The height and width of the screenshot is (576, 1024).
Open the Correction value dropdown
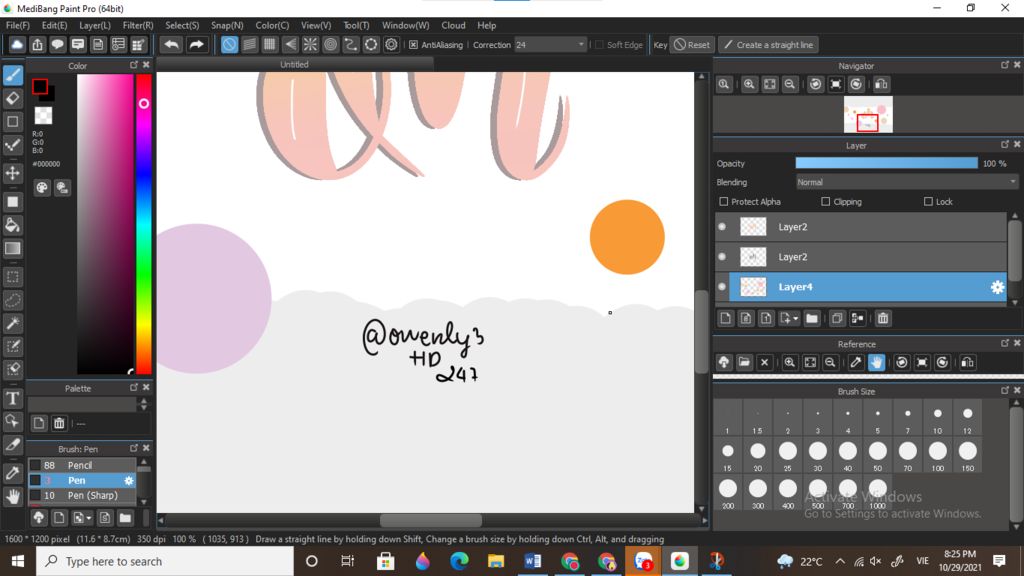click(x=581, y=44)
